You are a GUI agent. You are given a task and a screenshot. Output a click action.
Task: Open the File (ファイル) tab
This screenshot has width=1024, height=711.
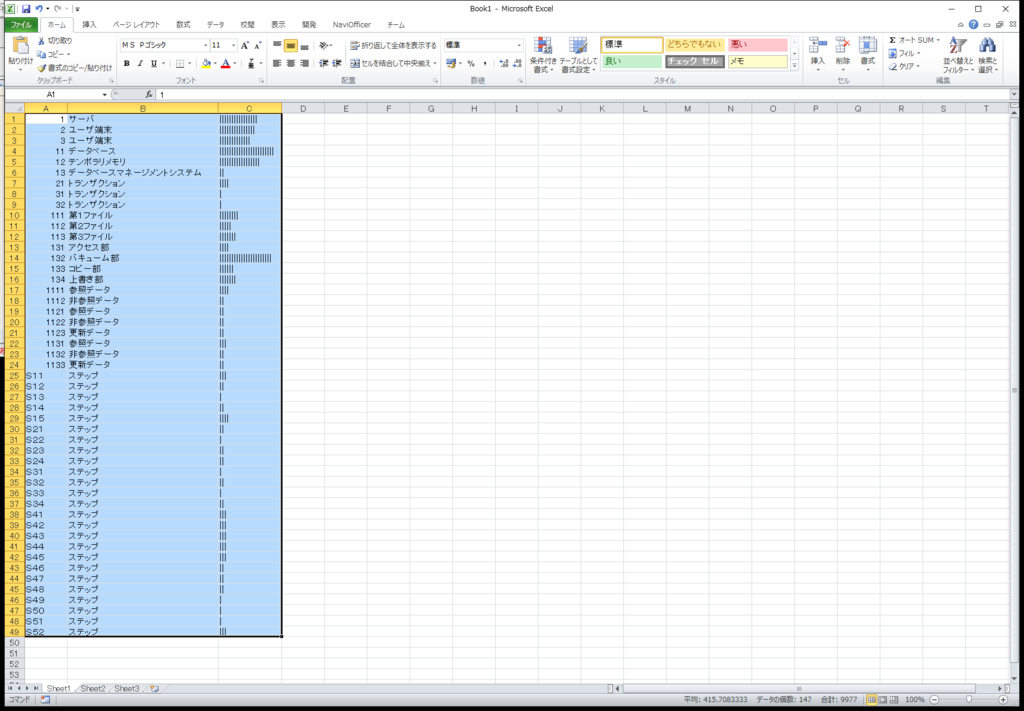[x=21, y=25]
